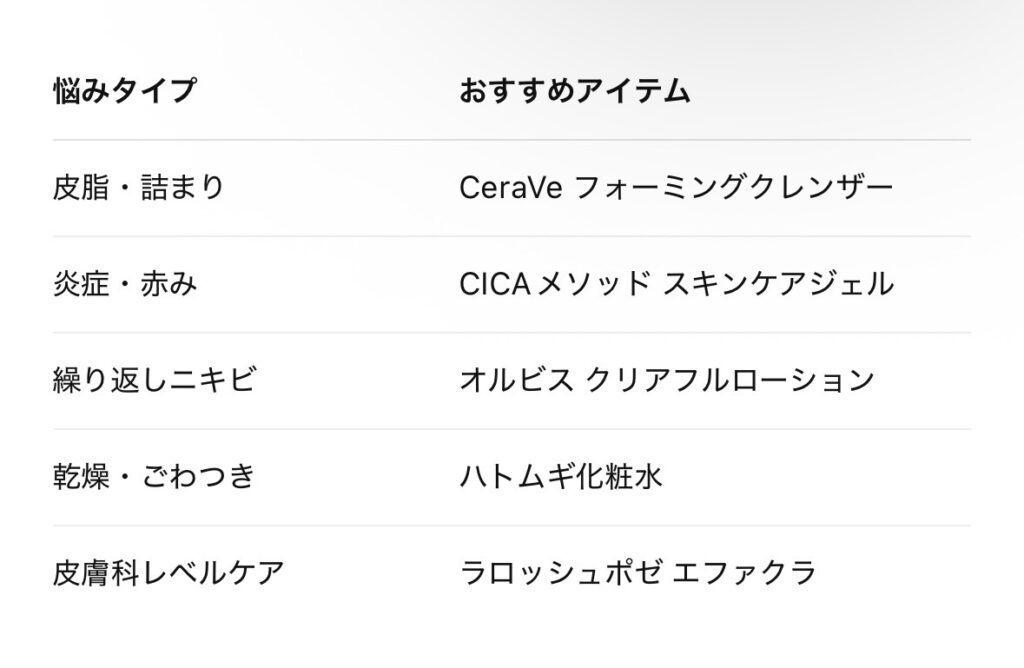Click the おすすめアイテム column header
The height and width of the screenshot is (668, 1024).
(x=574, y=91)
